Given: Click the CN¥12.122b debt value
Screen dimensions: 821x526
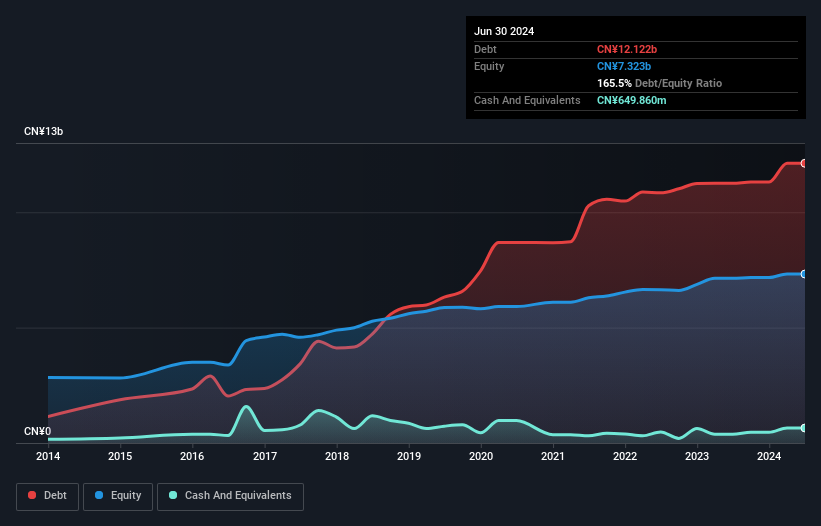Looking at the screenshot, I should [x=627, y=49].
